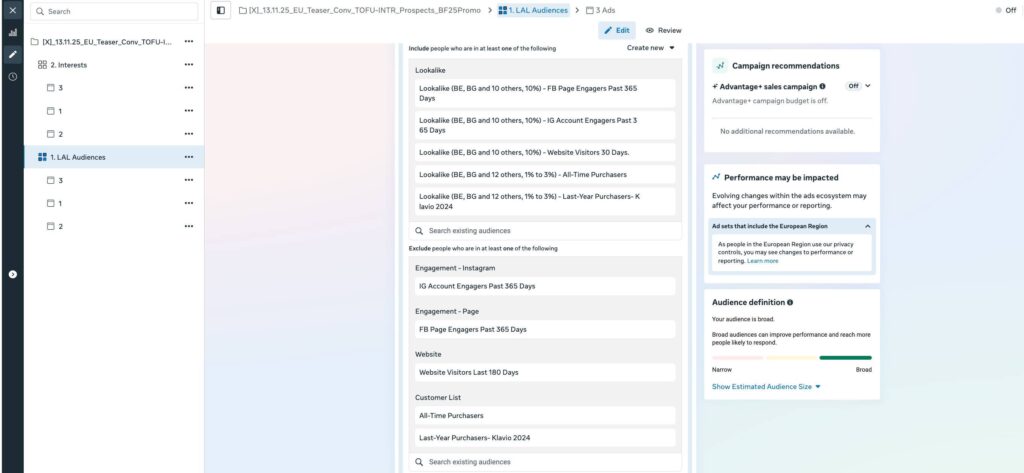
Task: Click Lookalike FB Page Engagers Past 365 Days audience
Action: tap(545, 93)
